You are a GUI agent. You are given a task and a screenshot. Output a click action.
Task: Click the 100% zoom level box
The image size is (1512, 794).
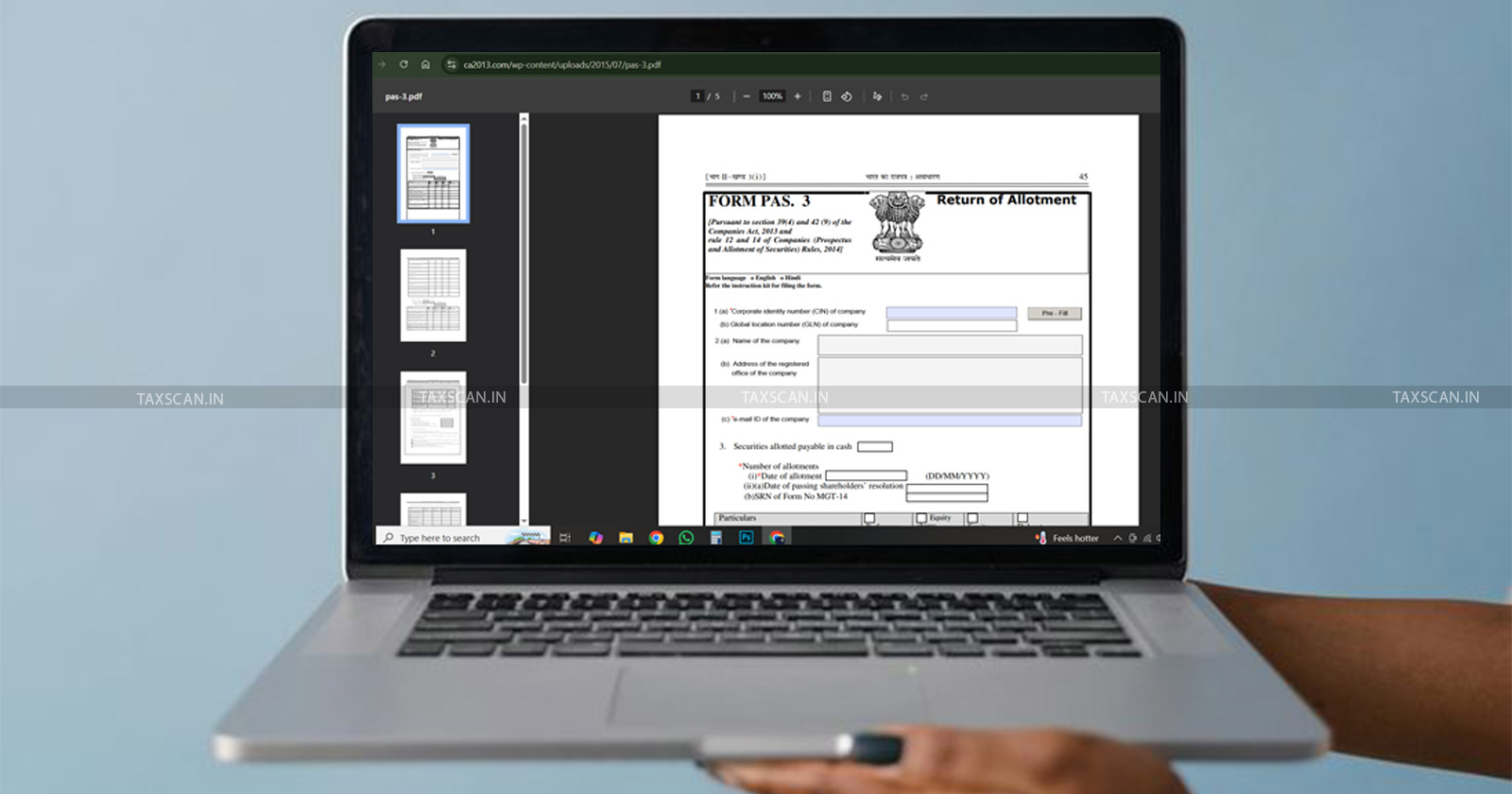(772, 96)
